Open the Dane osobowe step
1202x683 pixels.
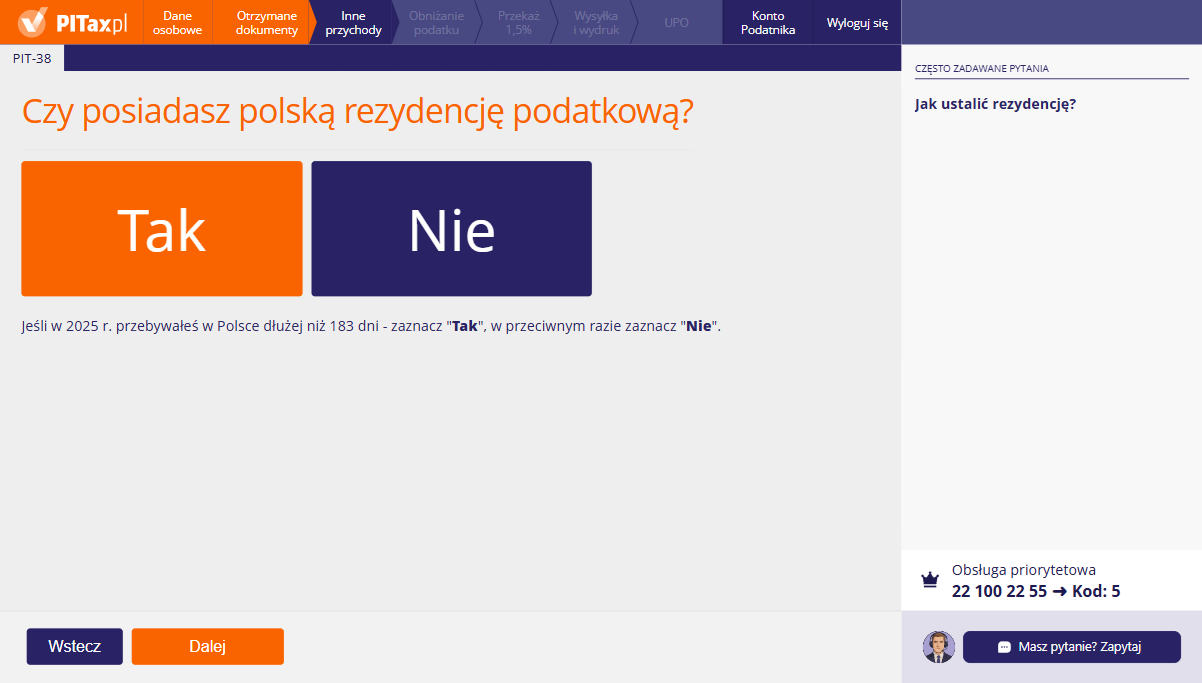[x=177, y=22]
